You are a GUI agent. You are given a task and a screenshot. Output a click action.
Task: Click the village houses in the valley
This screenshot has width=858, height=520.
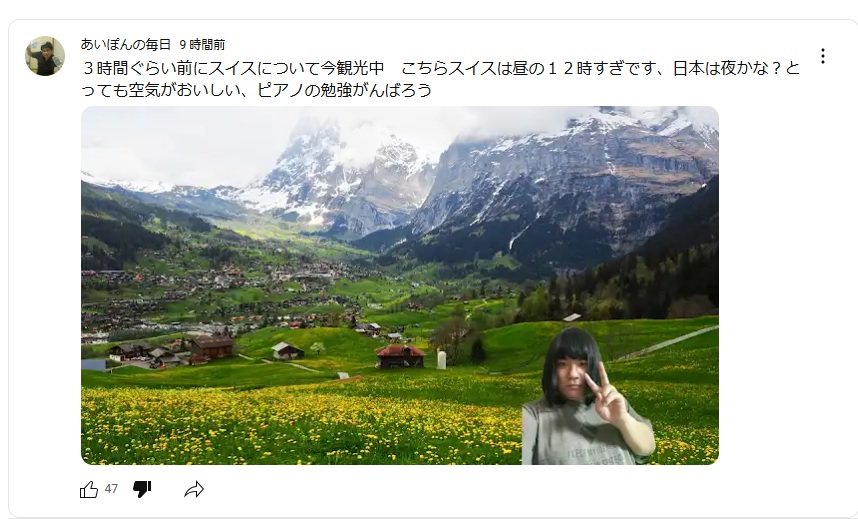[x=219, y=296]
